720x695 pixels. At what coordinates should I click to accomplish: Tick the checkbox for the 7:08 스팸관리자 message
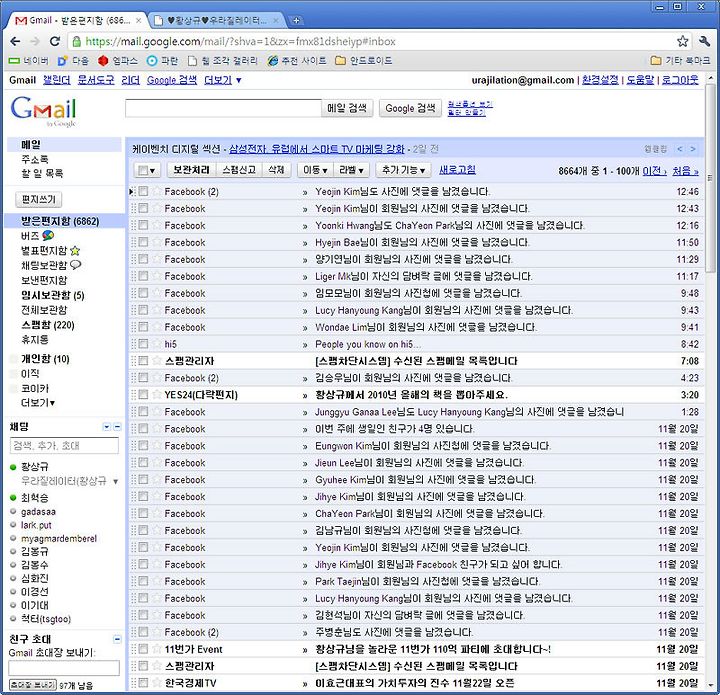(x=143, y=360)
